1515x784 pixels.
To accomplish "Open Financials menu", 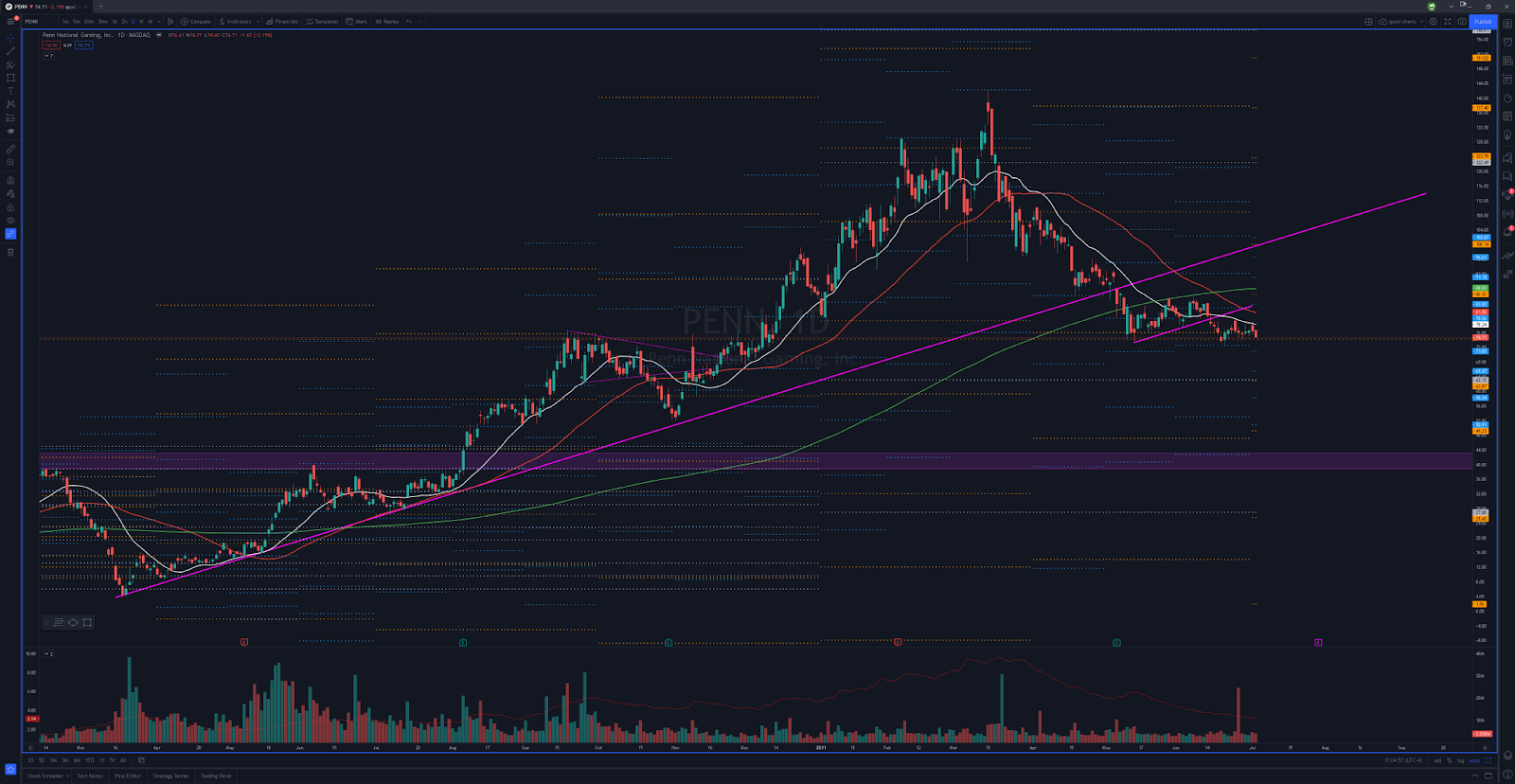I will click(x=282, y=21).
